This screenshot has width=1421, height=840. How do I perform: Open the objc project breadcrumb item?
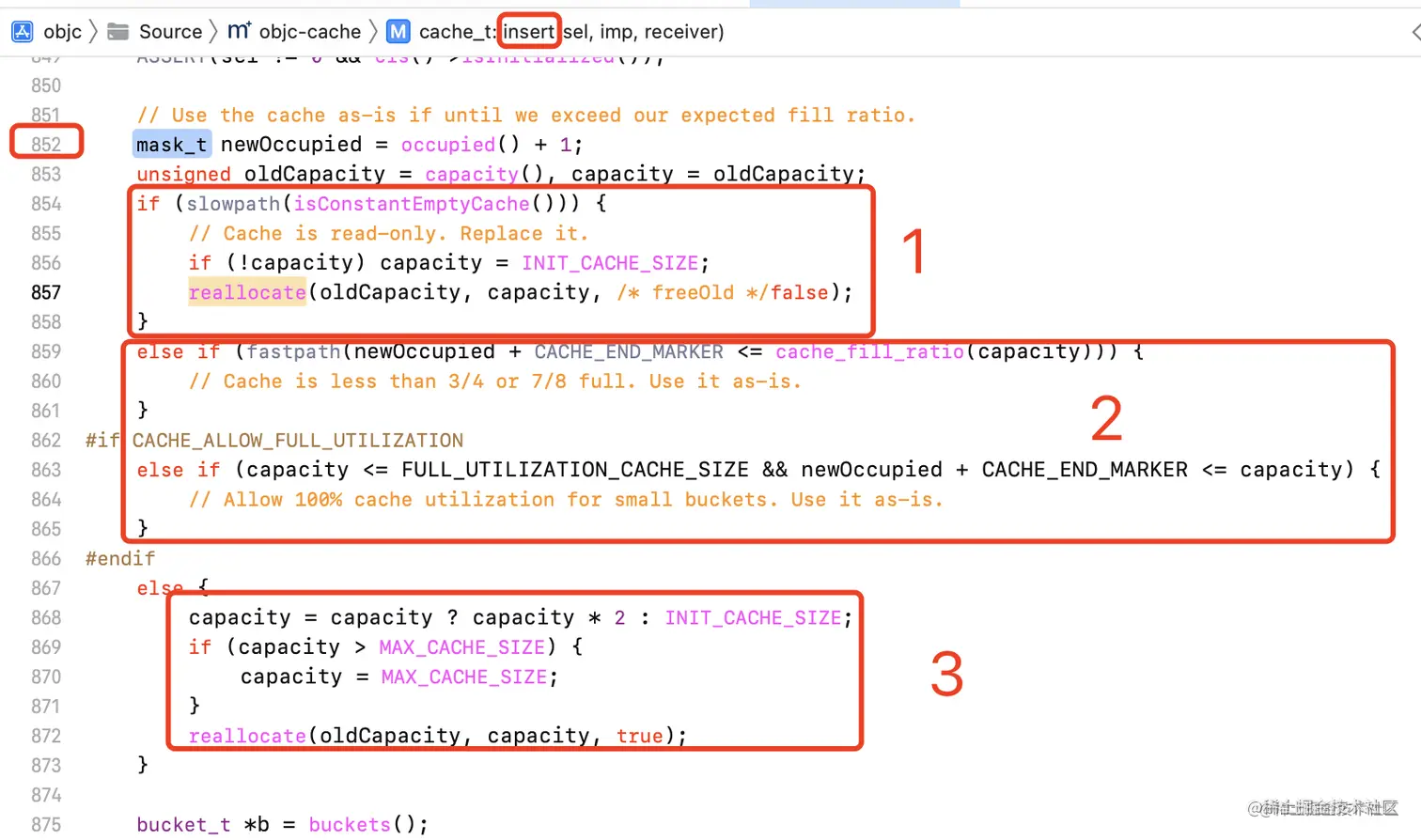point(62,32)
